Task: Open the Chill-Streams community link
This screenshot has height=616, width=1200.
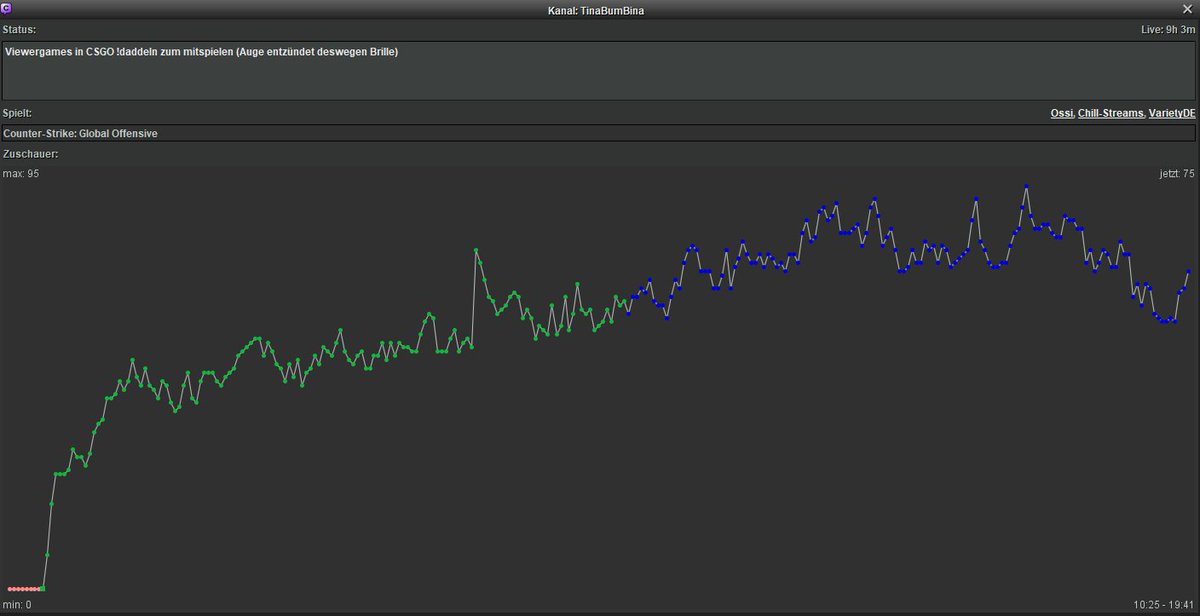Action: click(1110, 114)
